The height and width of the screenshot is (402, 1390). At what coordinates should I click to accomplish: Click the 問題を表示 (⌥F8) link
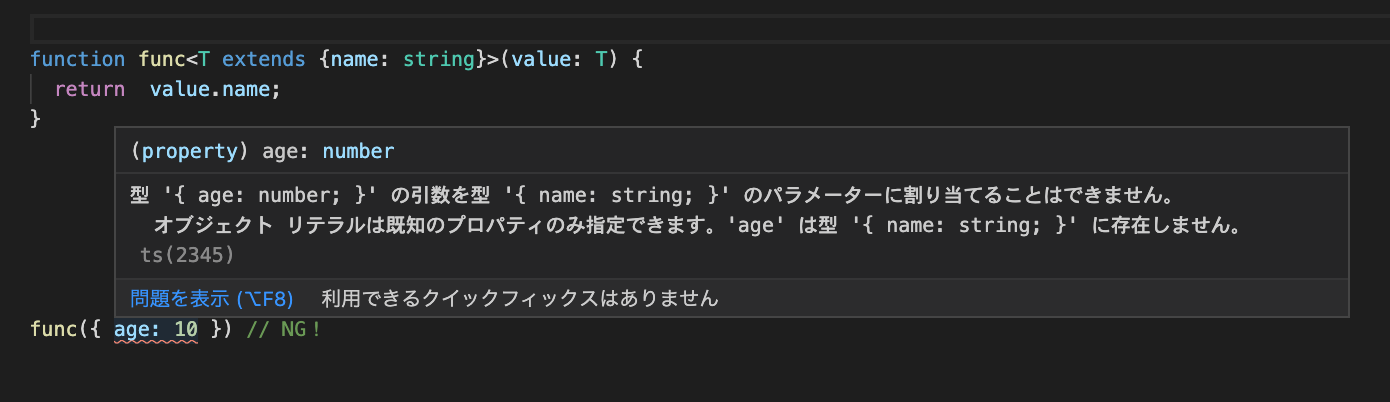(x=212, y=298)
